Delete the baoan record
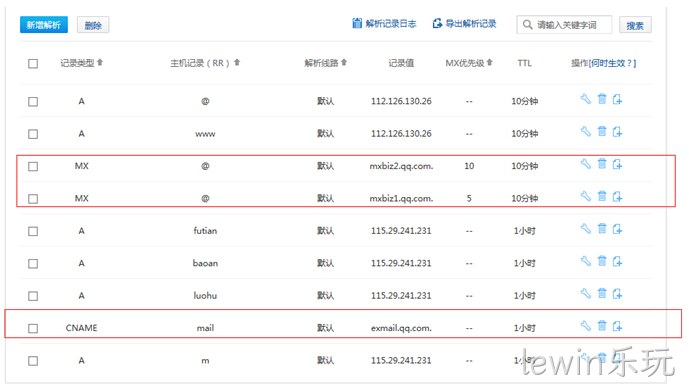Viewport: 689px width, 391px height. coord(602,261)
